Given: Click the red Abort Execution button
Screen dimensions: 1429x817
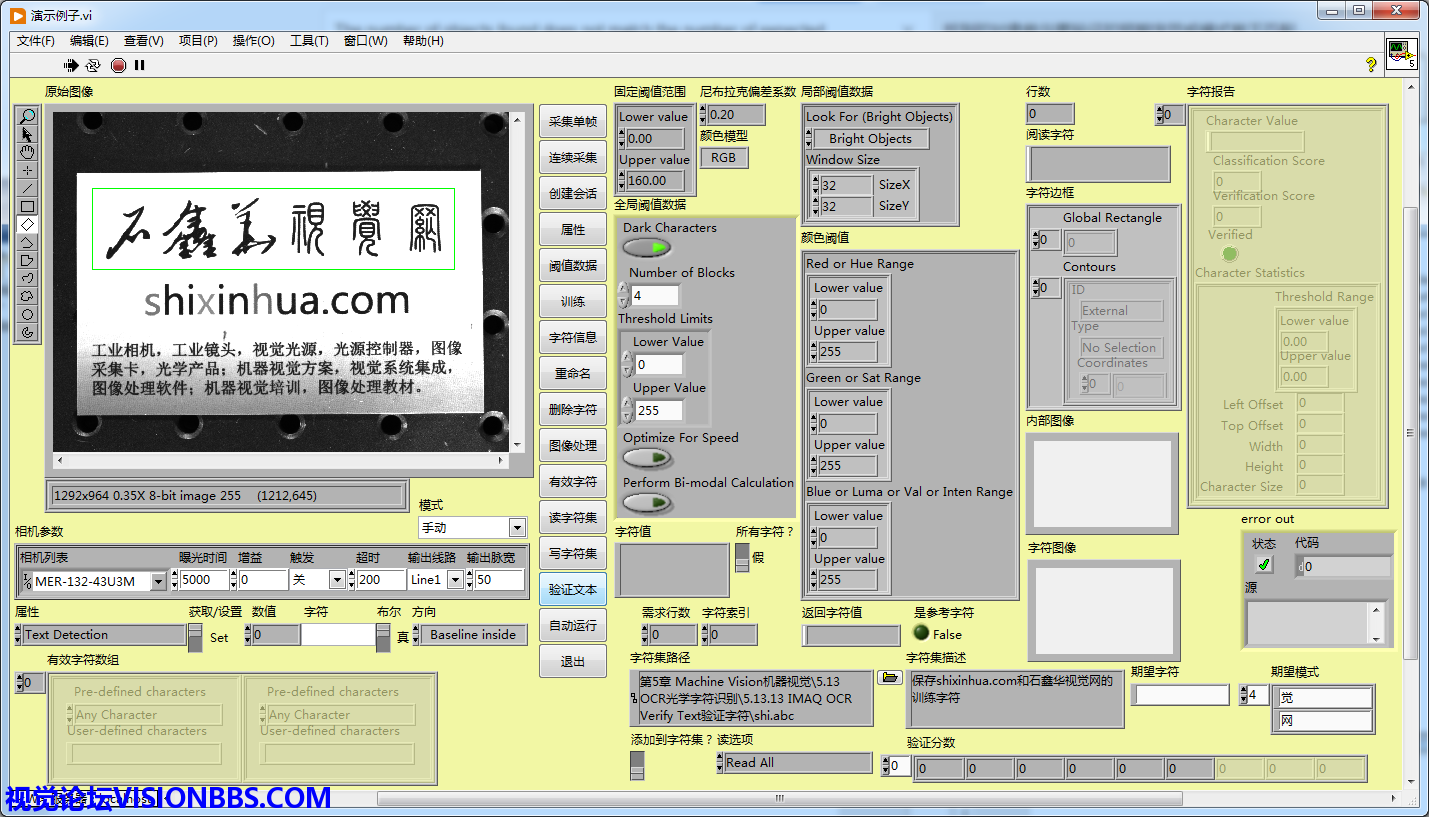Looking at the screenshot, I should tap(118, 66).
